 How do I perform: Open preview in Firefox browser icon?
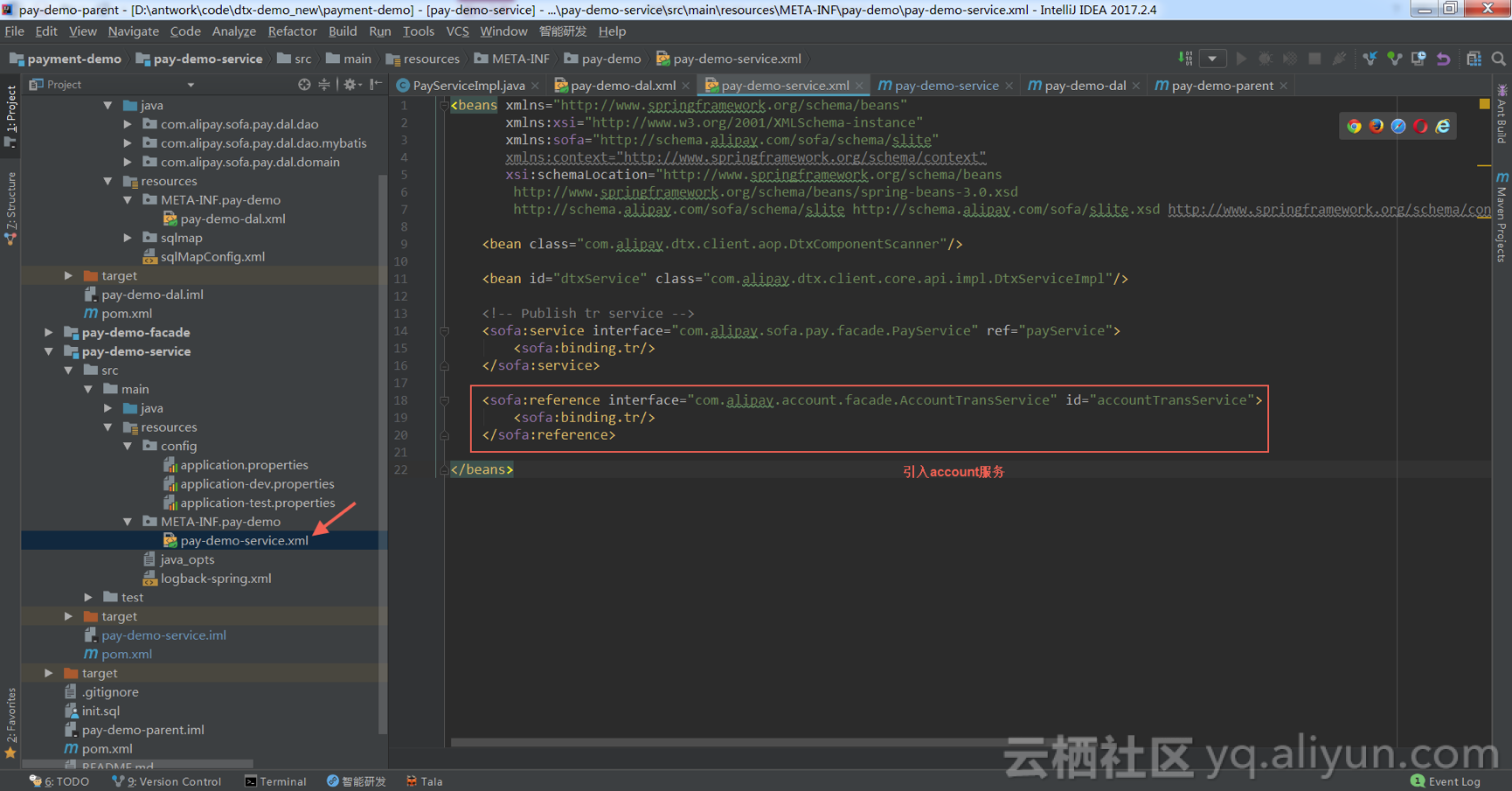pos(1377,126)
